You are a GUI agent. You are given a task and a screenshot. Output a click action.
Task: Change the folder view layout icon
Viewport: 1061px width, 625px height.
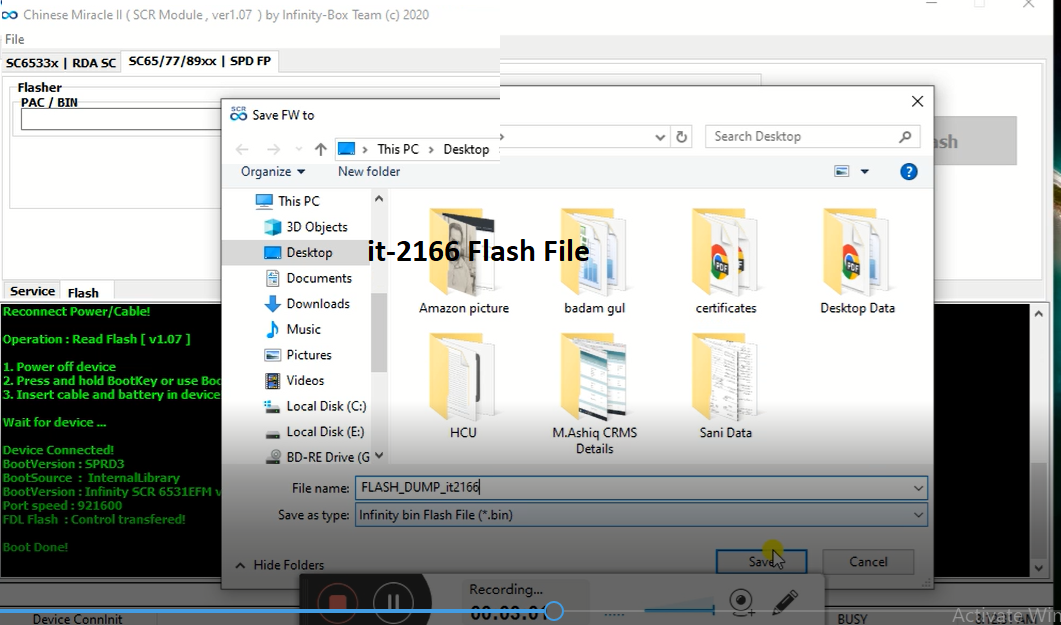coord(841,171)
